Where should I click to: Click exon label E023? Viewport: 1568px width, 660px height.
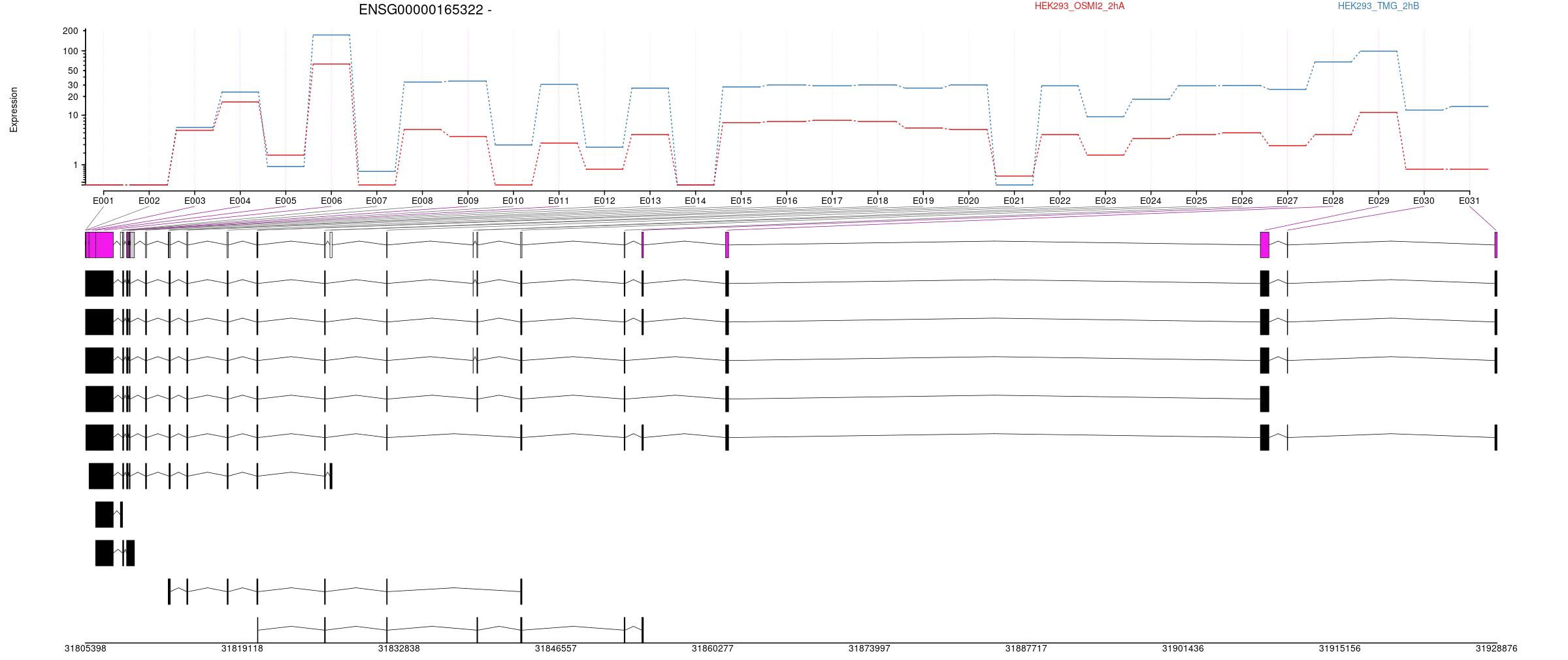pos(1105,201)
